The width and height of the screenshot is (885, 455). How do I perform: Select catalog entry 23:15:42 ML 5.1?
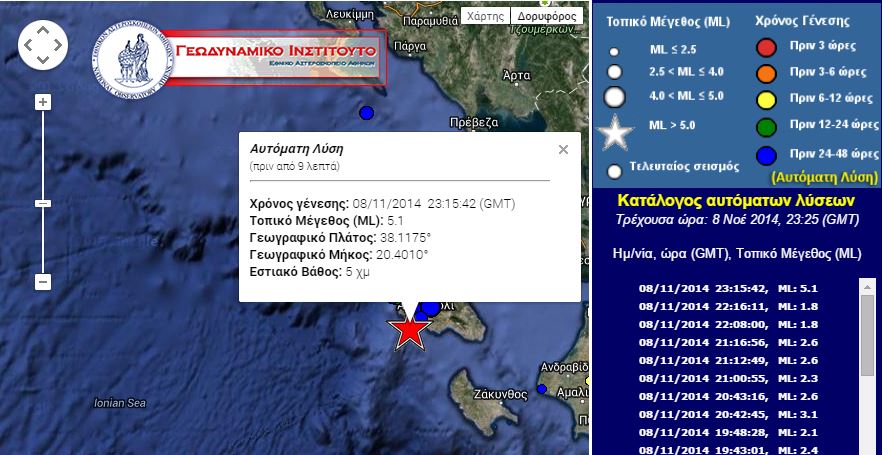click(728, 288)
